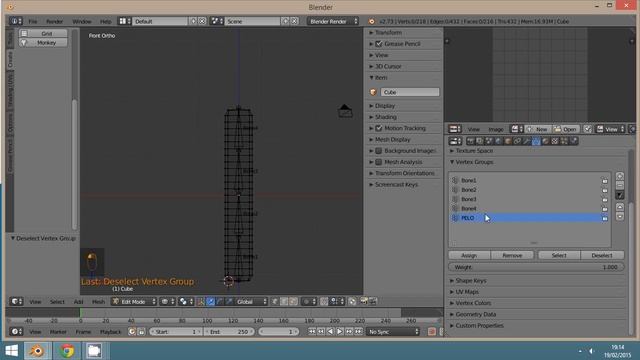This screenshot has height=360, width=640.
Task: Remove vertex group with minus button
Action: [620, 186]
